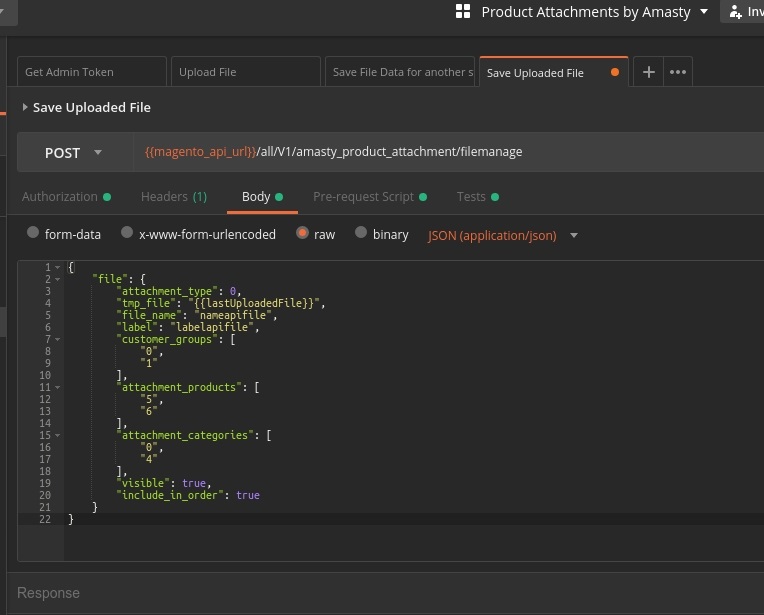The width and height of the screenshot is (764, 615).
Task: Collapse the customer_groups array fold arrow
Action: tap(59, 339)
